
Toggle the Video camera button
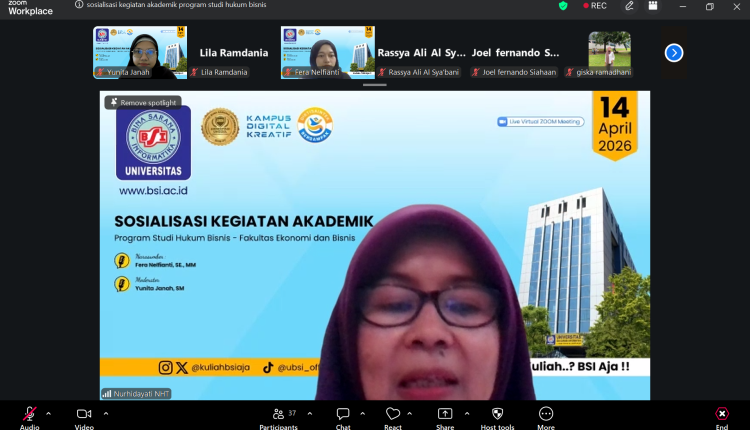pyautogui.click(x=84, y=414)
